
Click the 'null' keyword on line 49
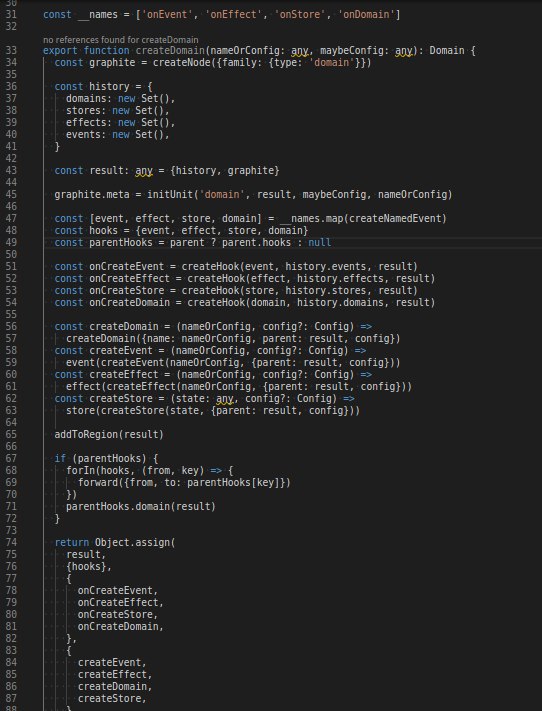[320, 242]
